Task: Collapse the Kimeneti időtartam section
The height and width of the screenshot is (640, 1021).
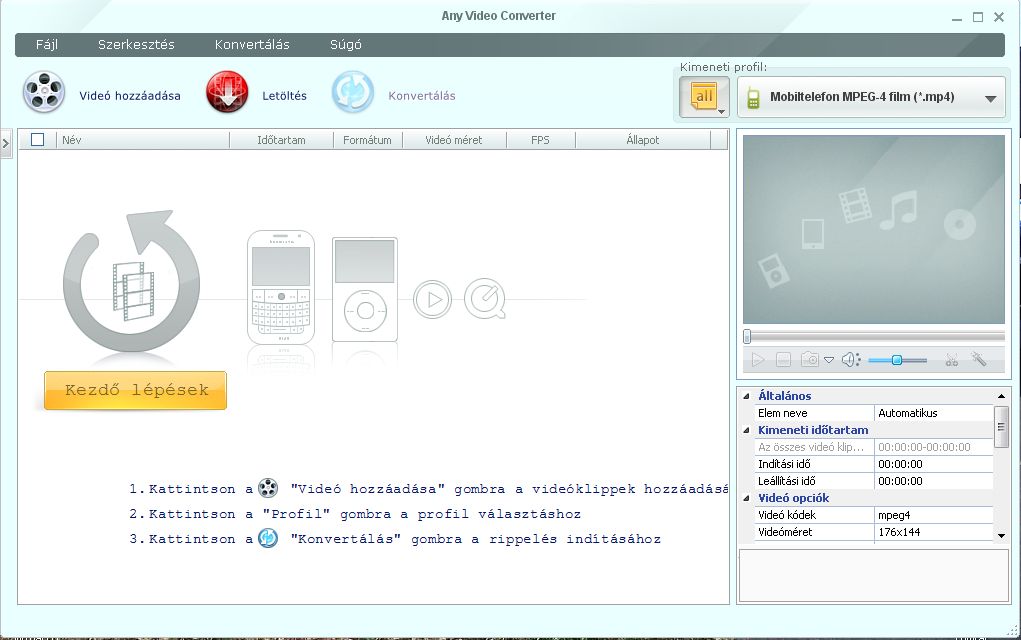Action: [747, 430]
